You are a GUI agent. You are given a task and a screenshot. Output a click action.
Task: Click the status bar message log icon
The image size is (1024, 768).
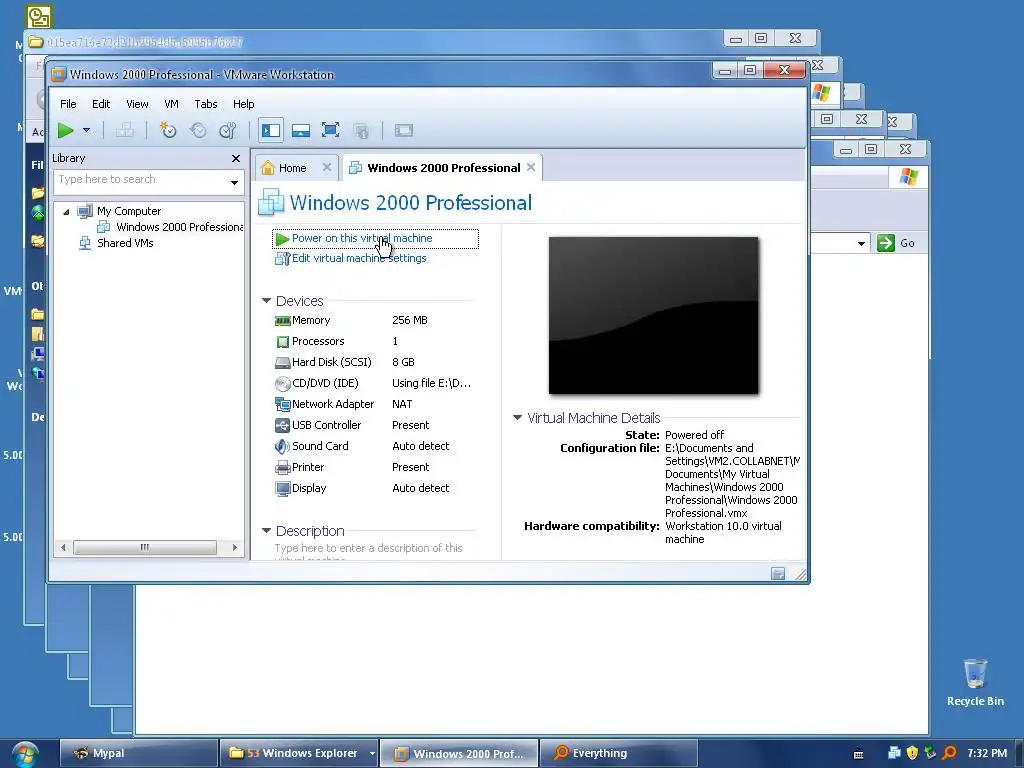point(778,573)
